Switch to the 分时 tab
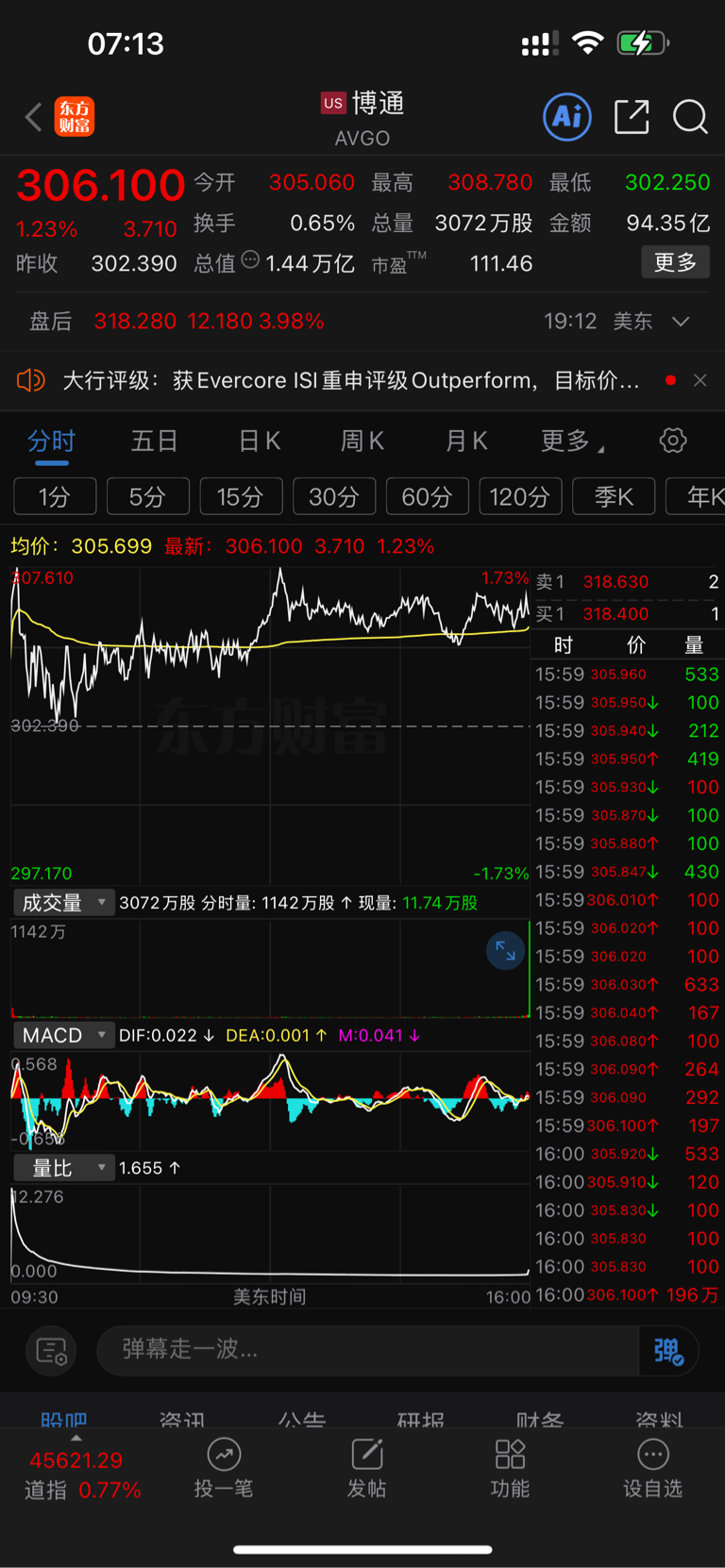The width and height of the screenshot is (725, 1568). (x=51, y=441)
